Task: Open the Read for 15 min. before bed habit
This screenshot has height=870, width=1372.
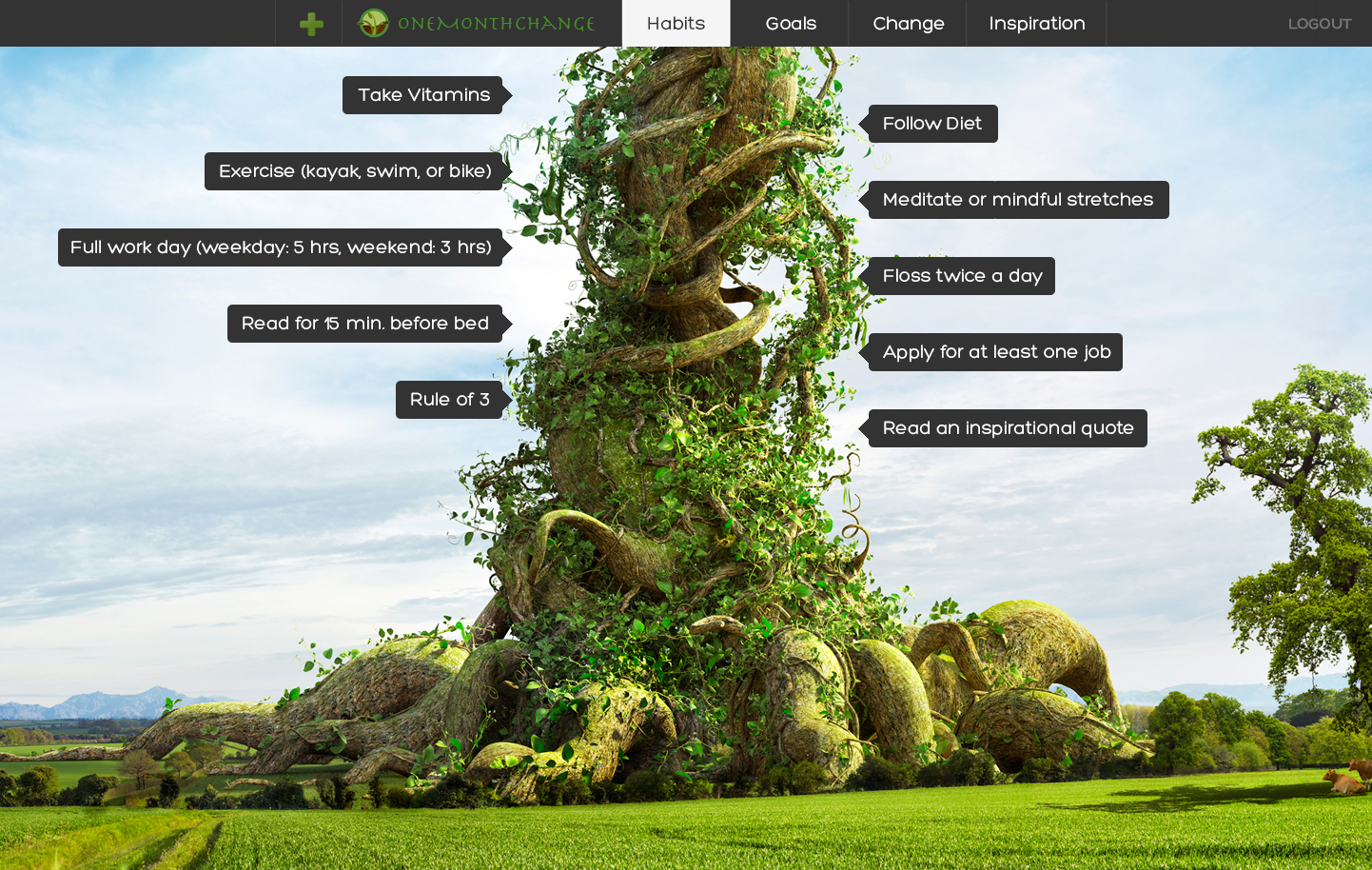Action: tap(364, 324)
